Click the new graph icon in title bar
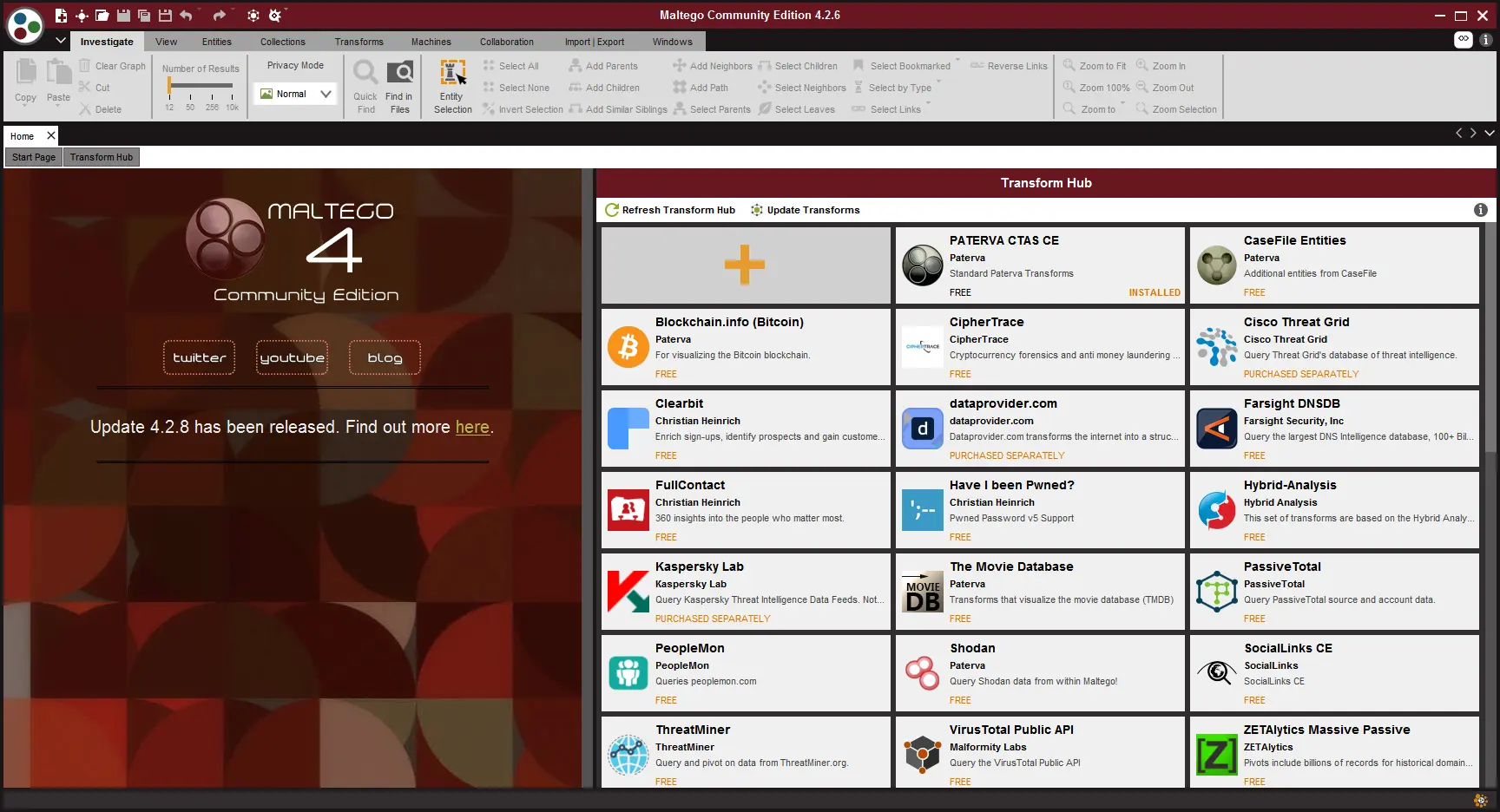Screen dimensions: 1500x812 pyautogui.click(x=61, y=16)
